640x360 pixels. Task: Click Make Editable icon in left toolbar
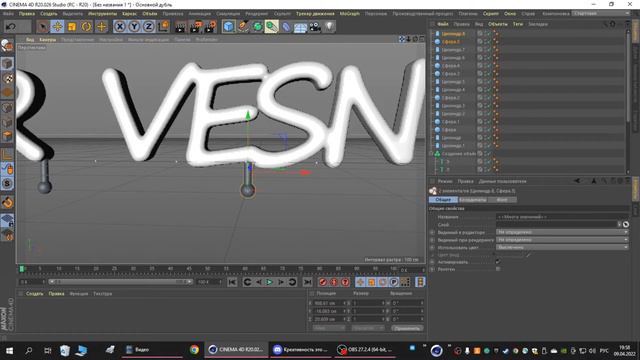point(7,46)
